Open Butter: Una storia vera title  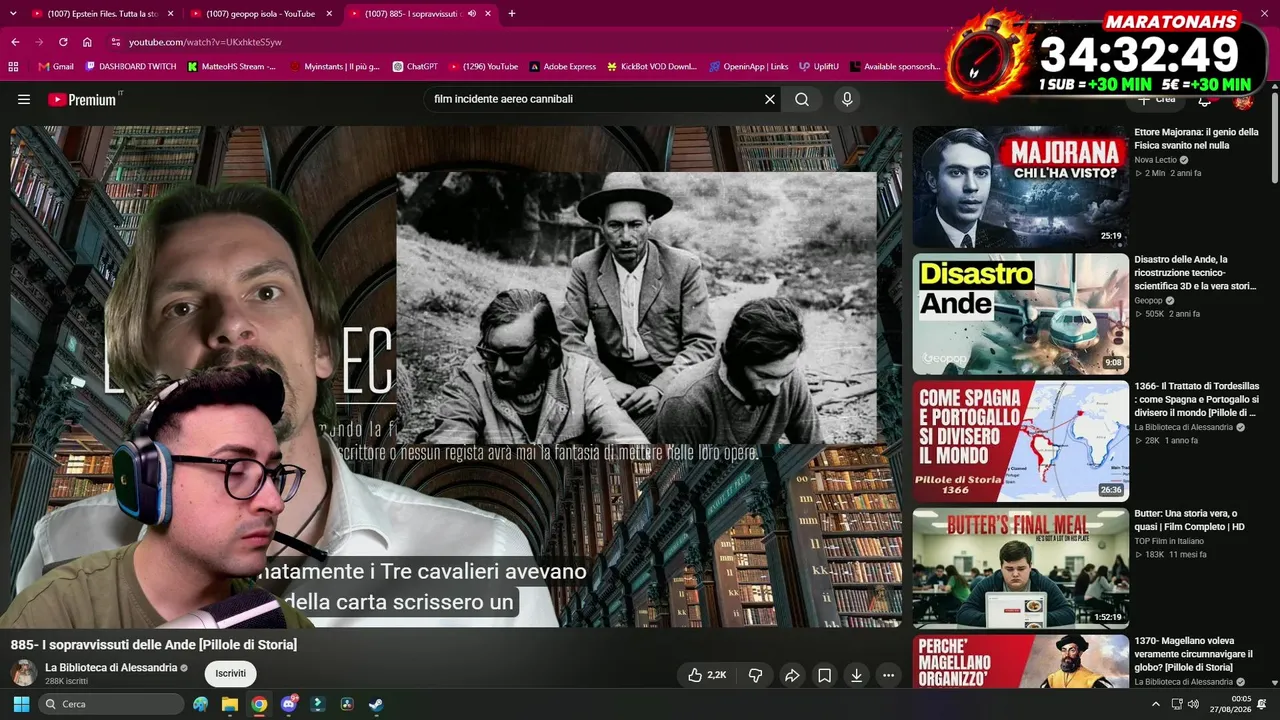[x=1191, y=520]
